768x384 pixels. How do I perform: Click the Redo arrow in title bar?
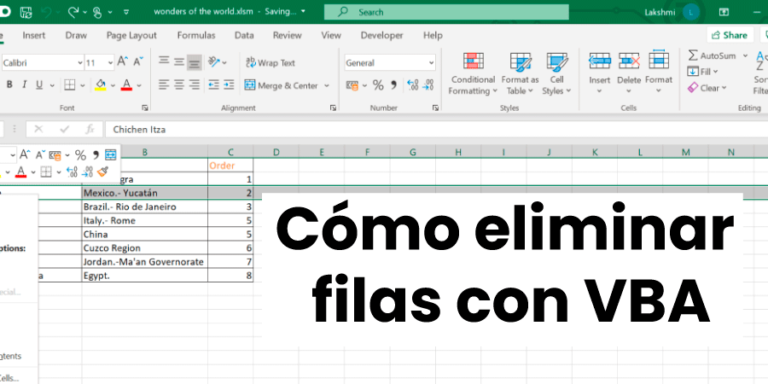(74, 11)
